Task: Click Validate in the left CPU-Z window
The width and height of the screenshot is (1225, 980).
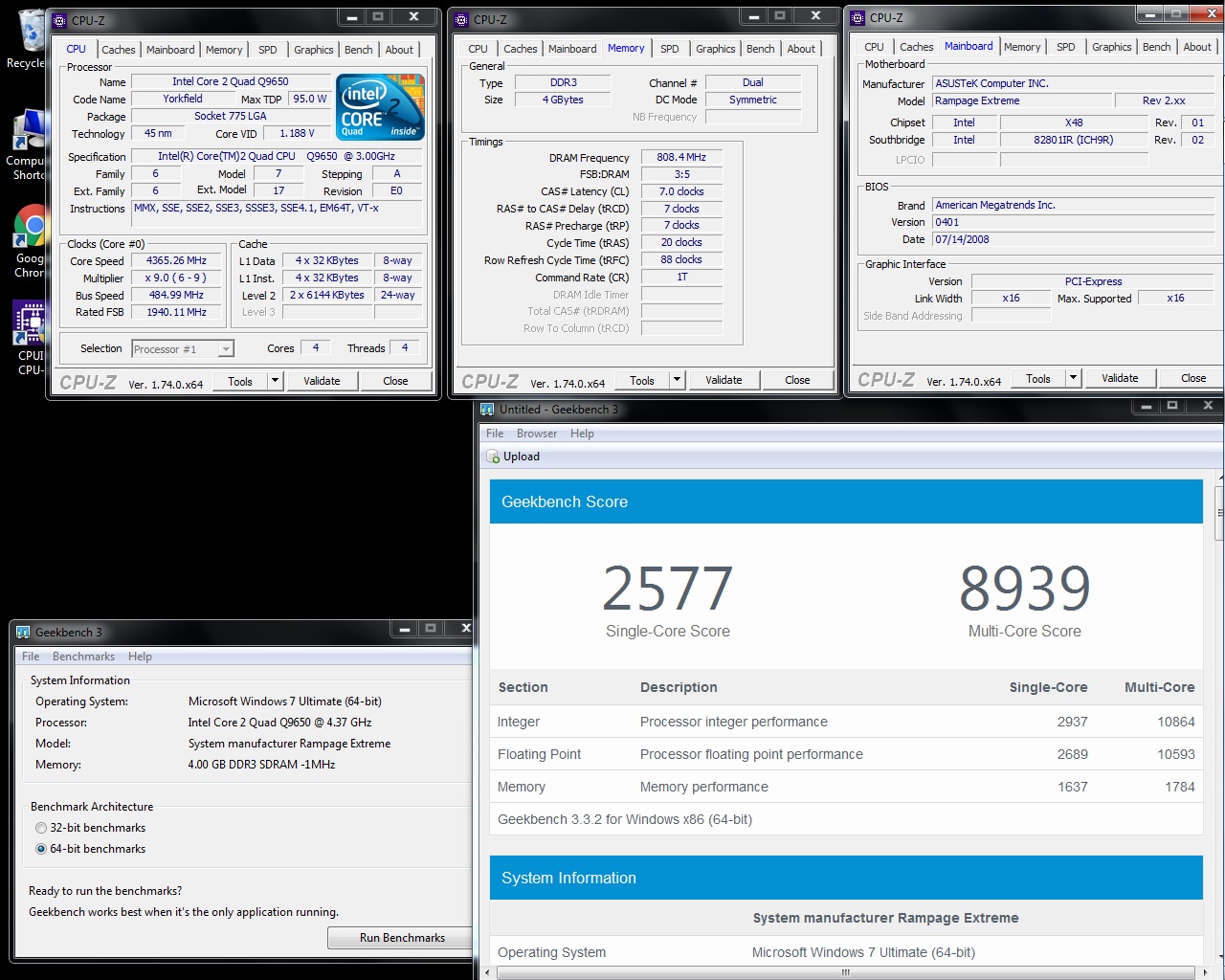Action: click(322, 381)
